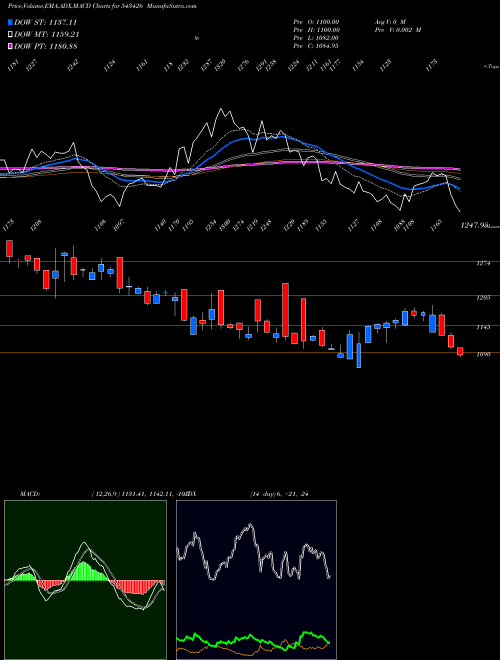Click the 1247.95 value beside EMA chart
500x660 pixels.
[474, 226]
